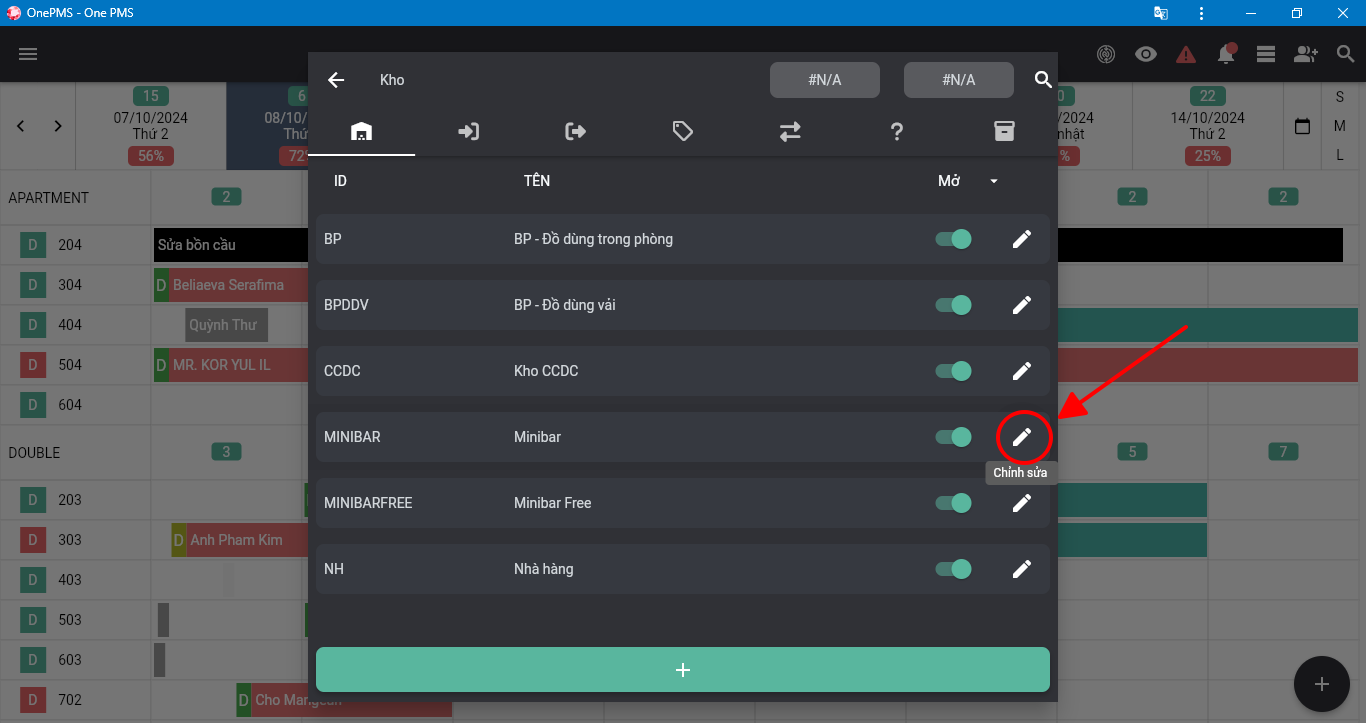Toggle open switch for NH warehouse
The width and height of the screenshot is (1366, 723).
pyautogui.click(x=953, y=569)
